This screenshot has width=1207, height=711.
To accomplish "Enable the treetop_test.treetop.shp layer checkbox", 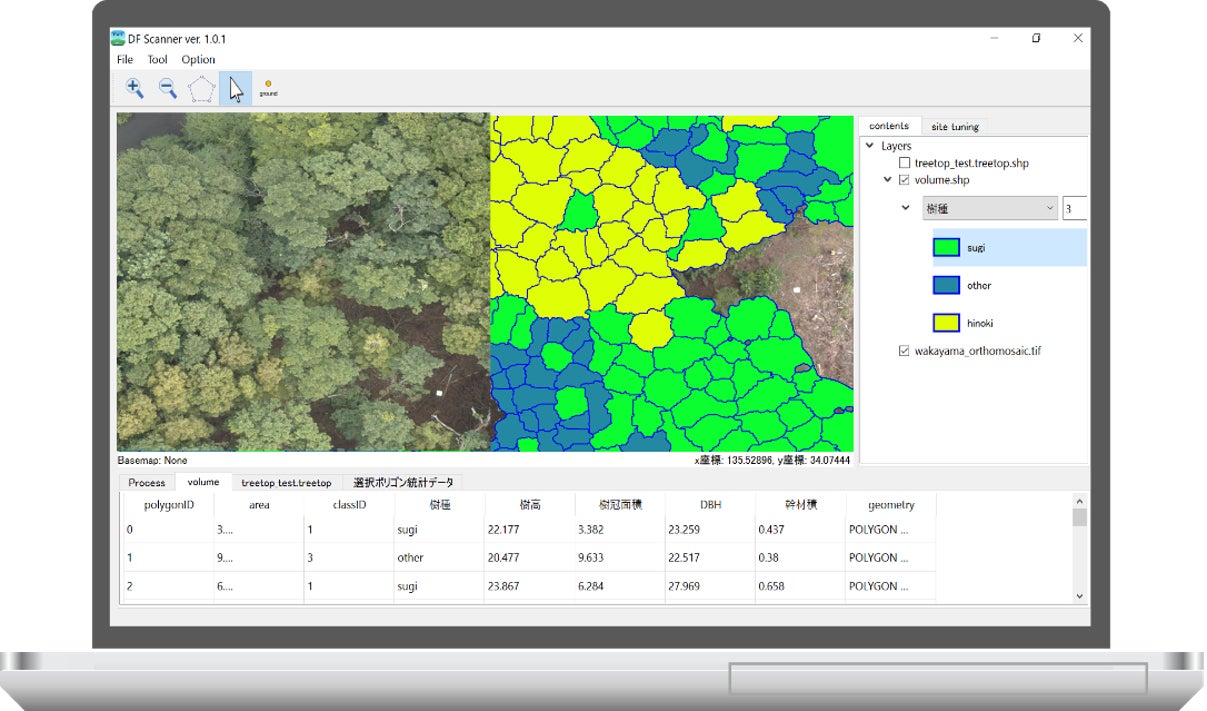I will [x=904, y=163].
